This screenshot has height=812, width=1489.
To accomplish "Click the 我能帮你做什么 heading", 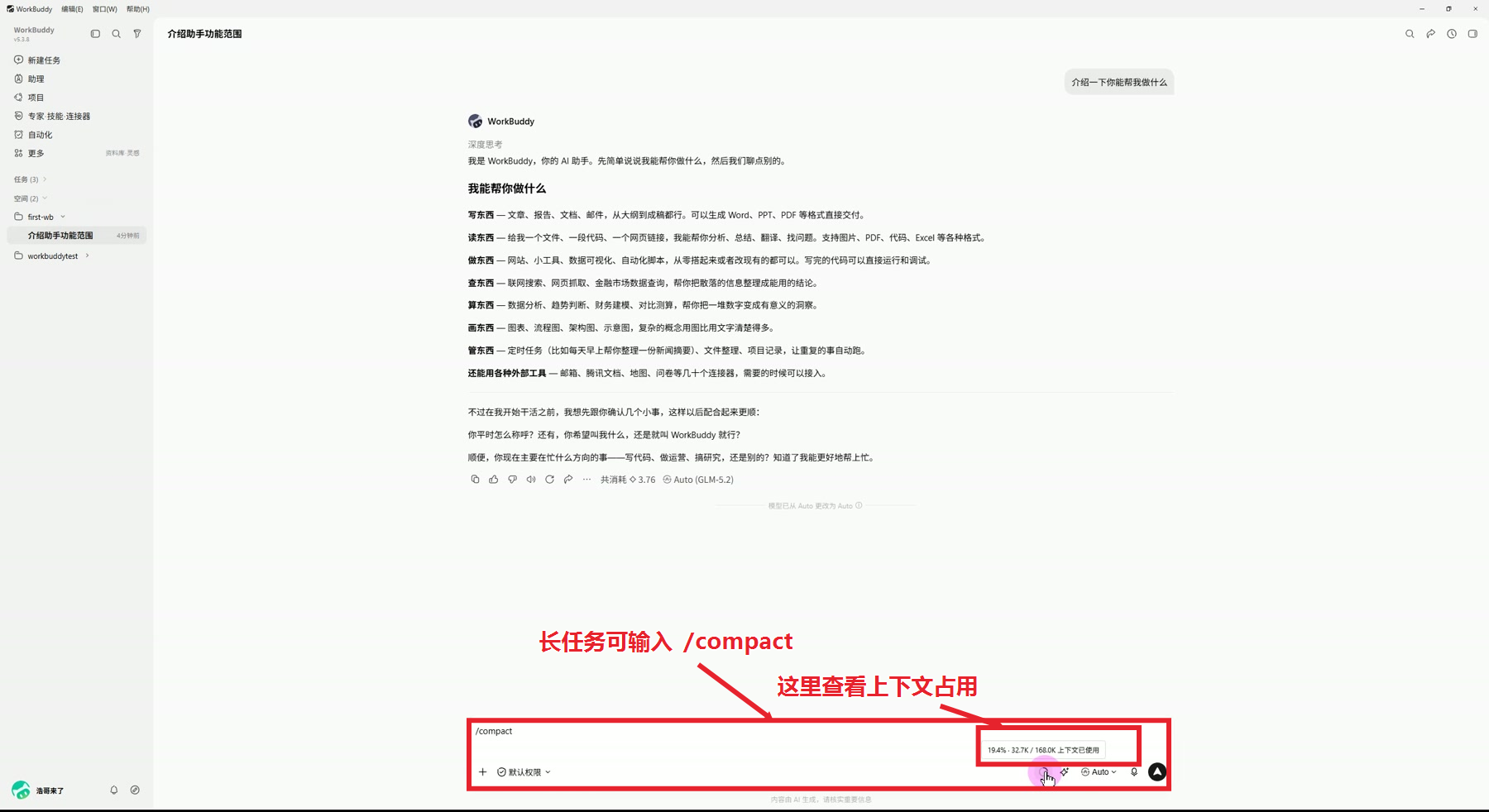I will coord(507,189).
